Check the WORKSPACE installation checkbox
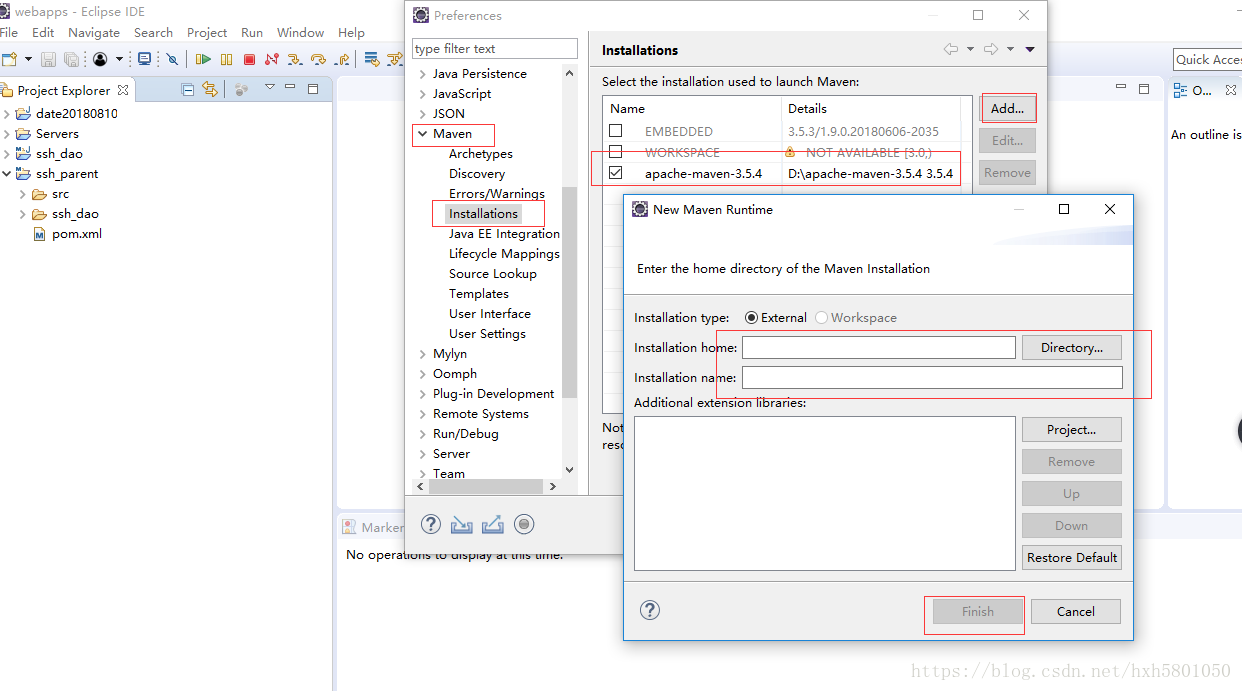This screenshot has width=1242, height=691. coord(616,152)
